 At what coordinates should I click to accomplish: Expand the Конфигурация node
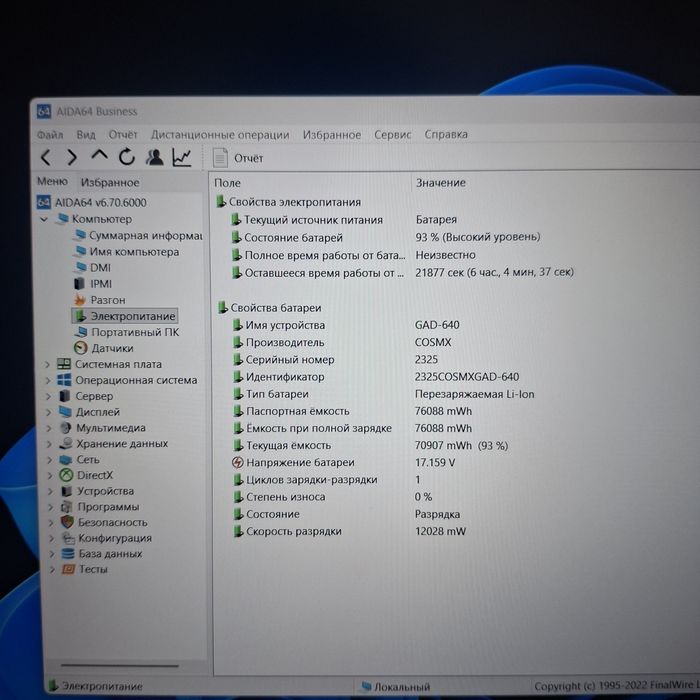pos(52,538)
